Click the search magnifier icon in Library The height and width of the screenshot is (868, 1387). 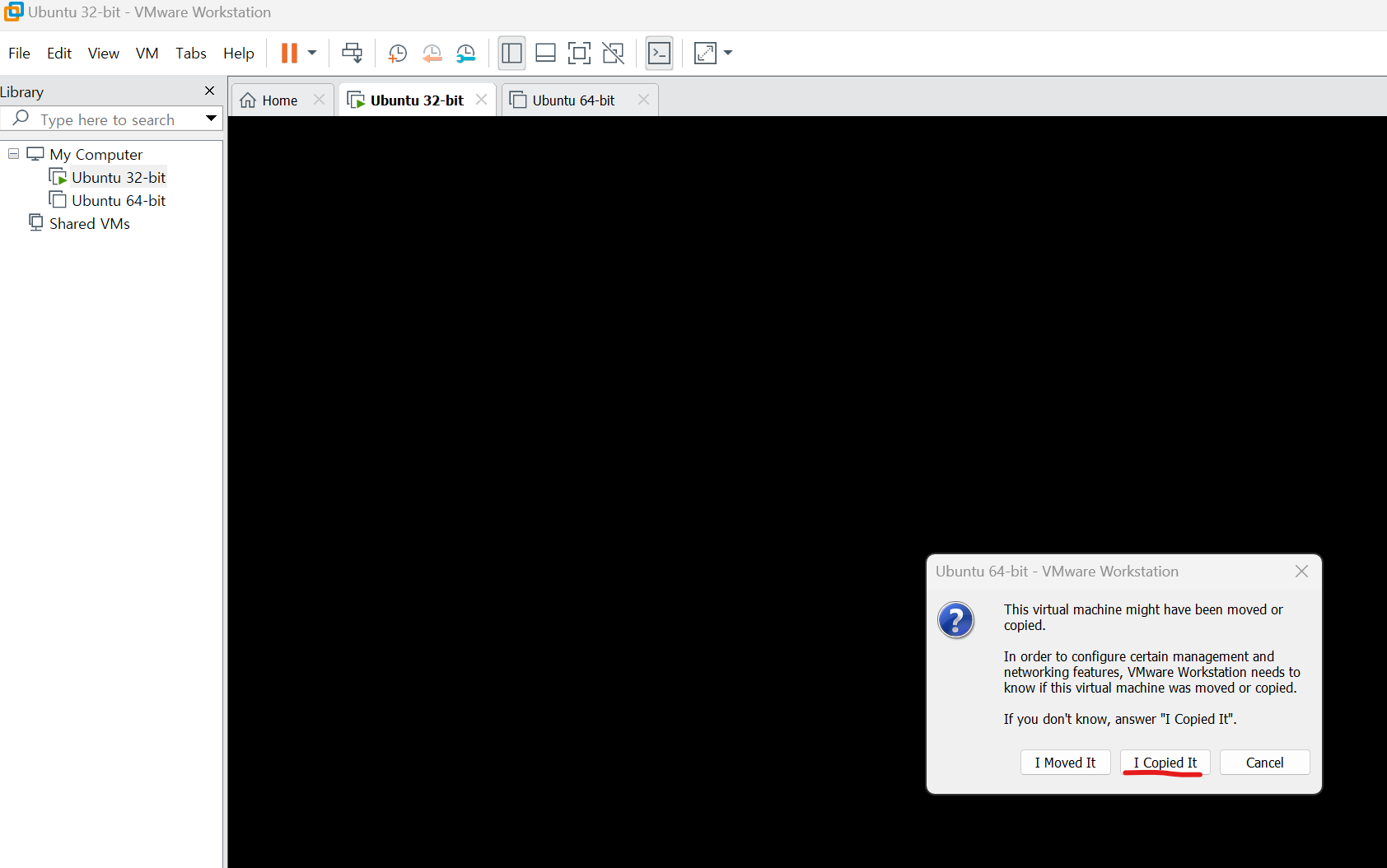(x=21, y=119)
